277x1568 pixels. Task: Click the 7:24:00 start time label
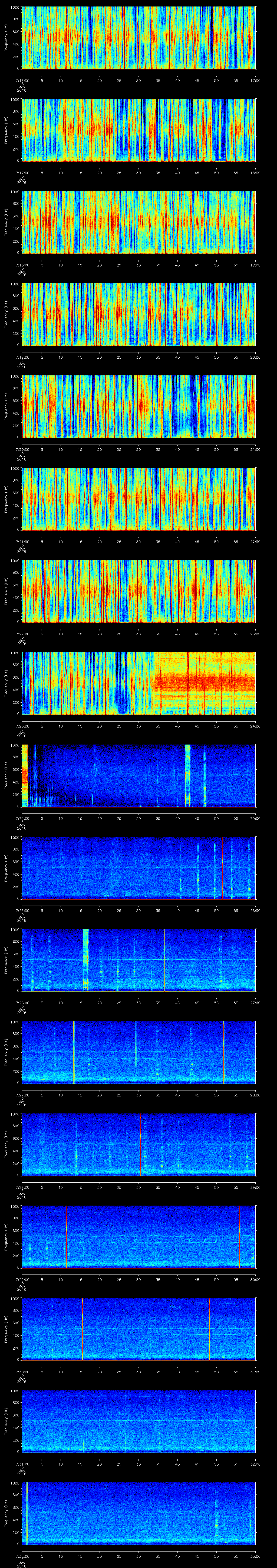pos(22,818)
